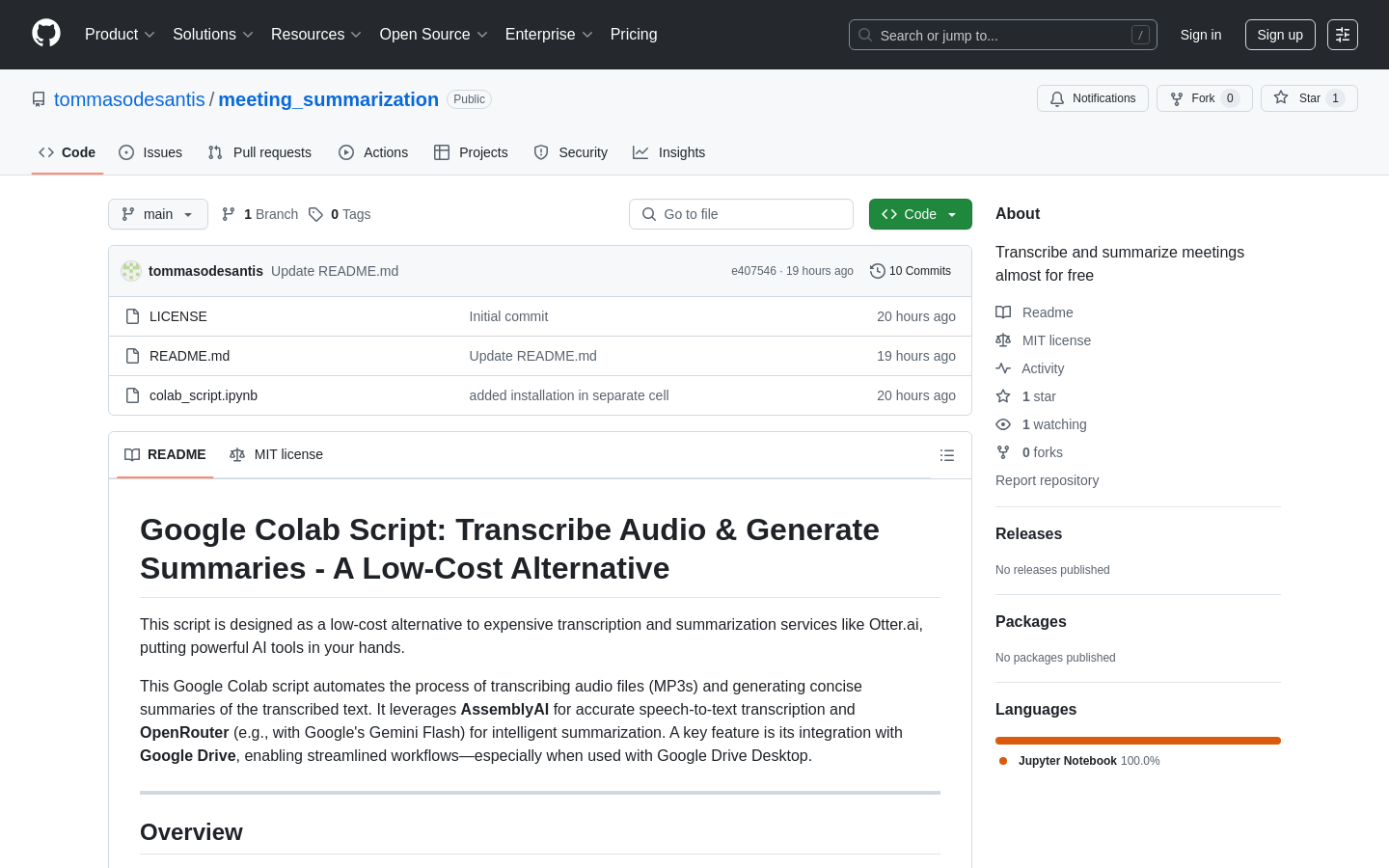Image resolution: width=1389 pixels, height=868 pixels.
Task: Expand the Enterprise menu
Action: tap(549, 35)
